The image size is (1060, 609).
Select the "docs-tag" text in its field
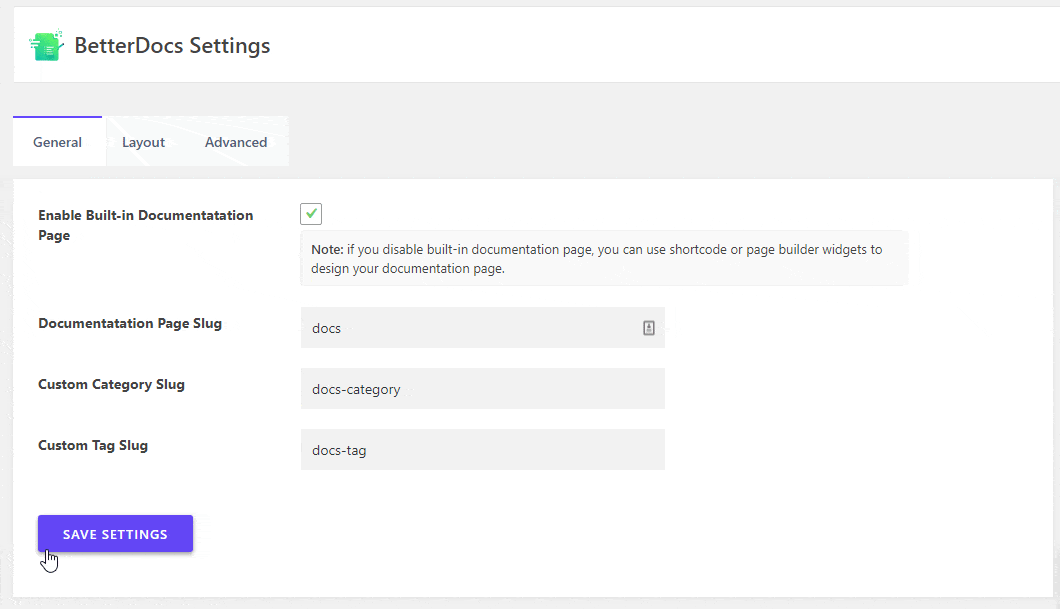click(340, 450)
